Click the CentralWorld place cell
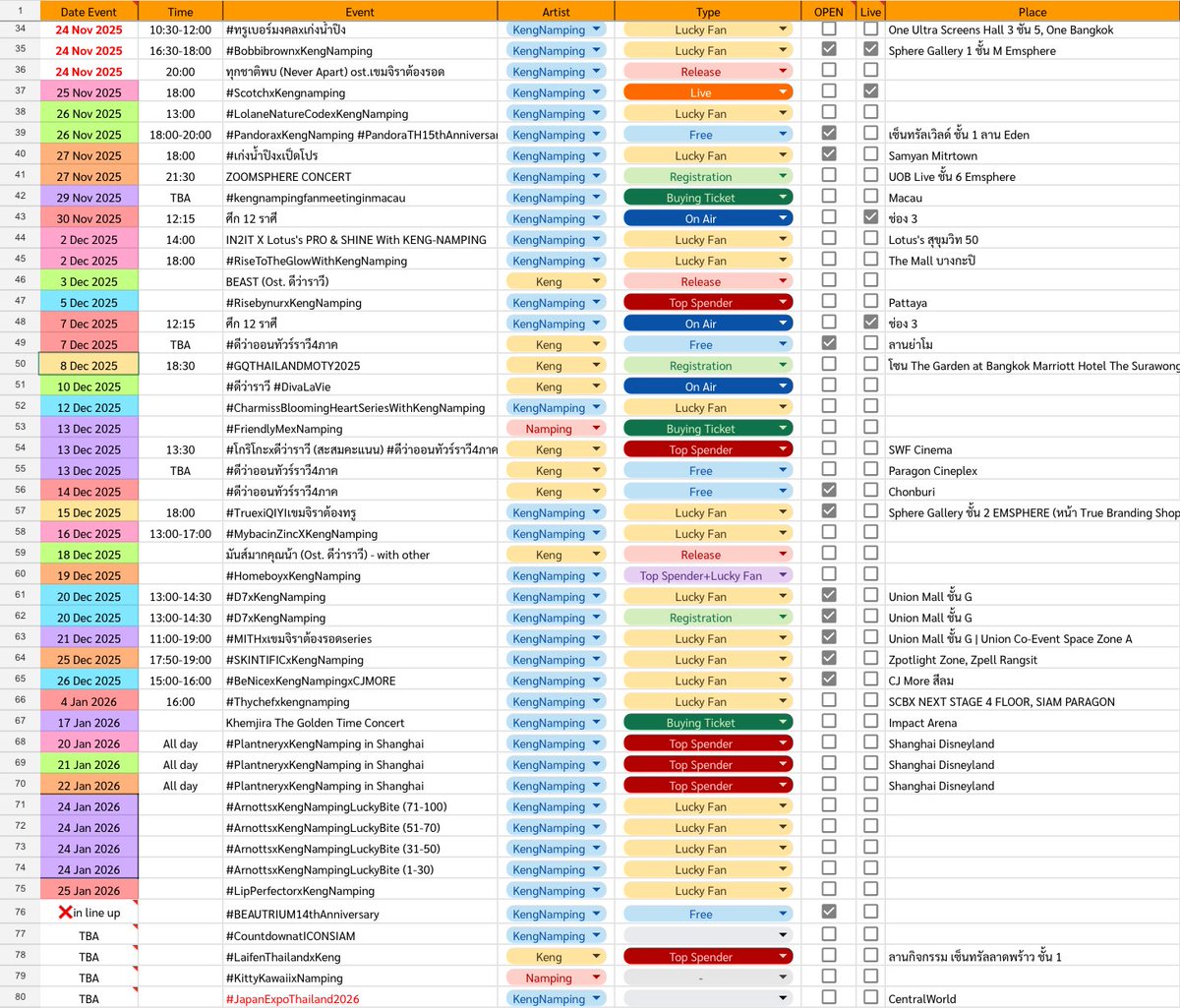1180x1008 pixels. (x=1032, y=999)
